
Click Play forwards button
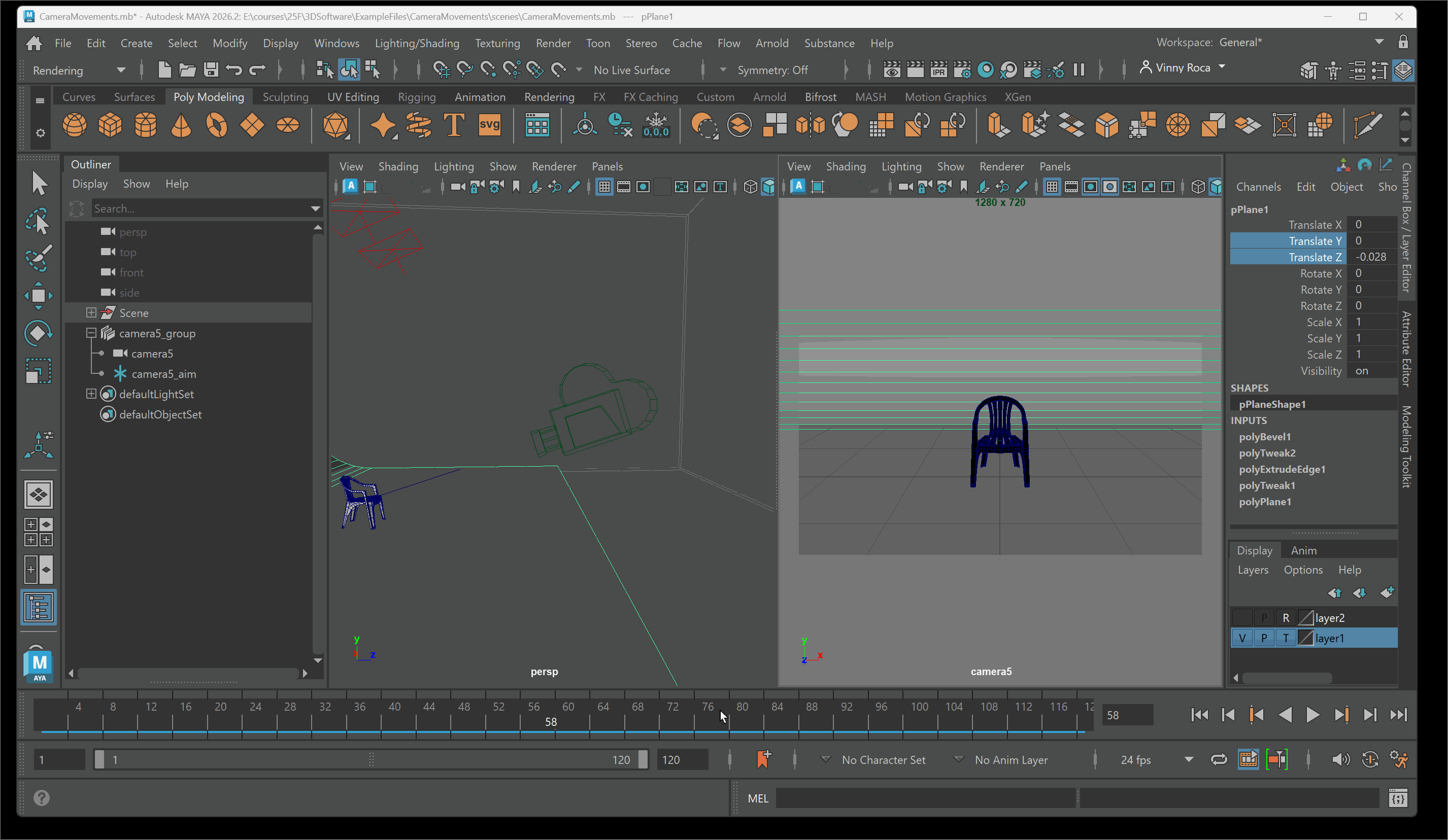pyautogui.click(x=1312, y=715)
